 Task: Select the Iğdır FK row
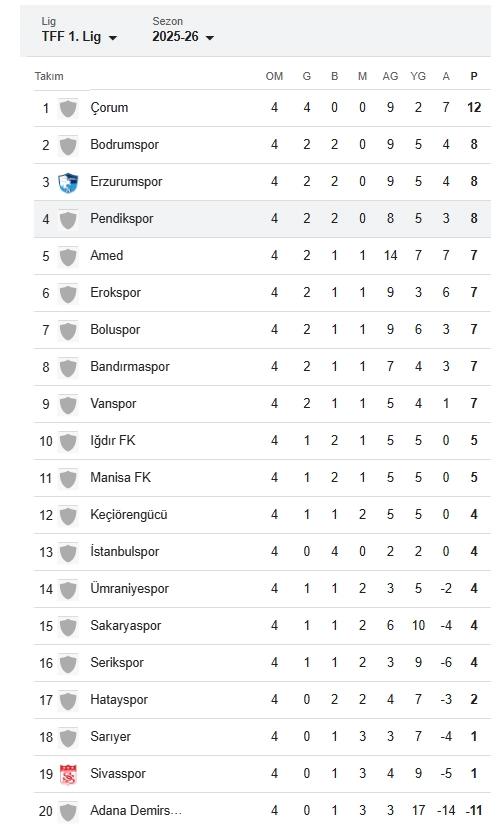click(x=262, y=441)
